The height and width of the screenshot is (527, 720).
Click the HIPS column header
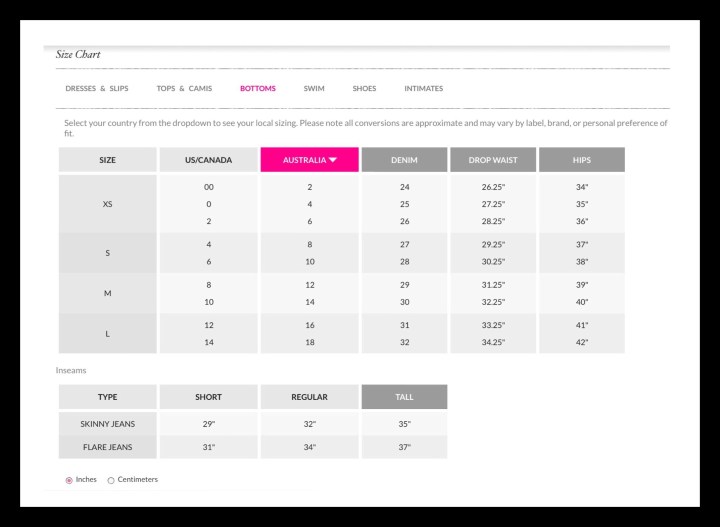582,160
